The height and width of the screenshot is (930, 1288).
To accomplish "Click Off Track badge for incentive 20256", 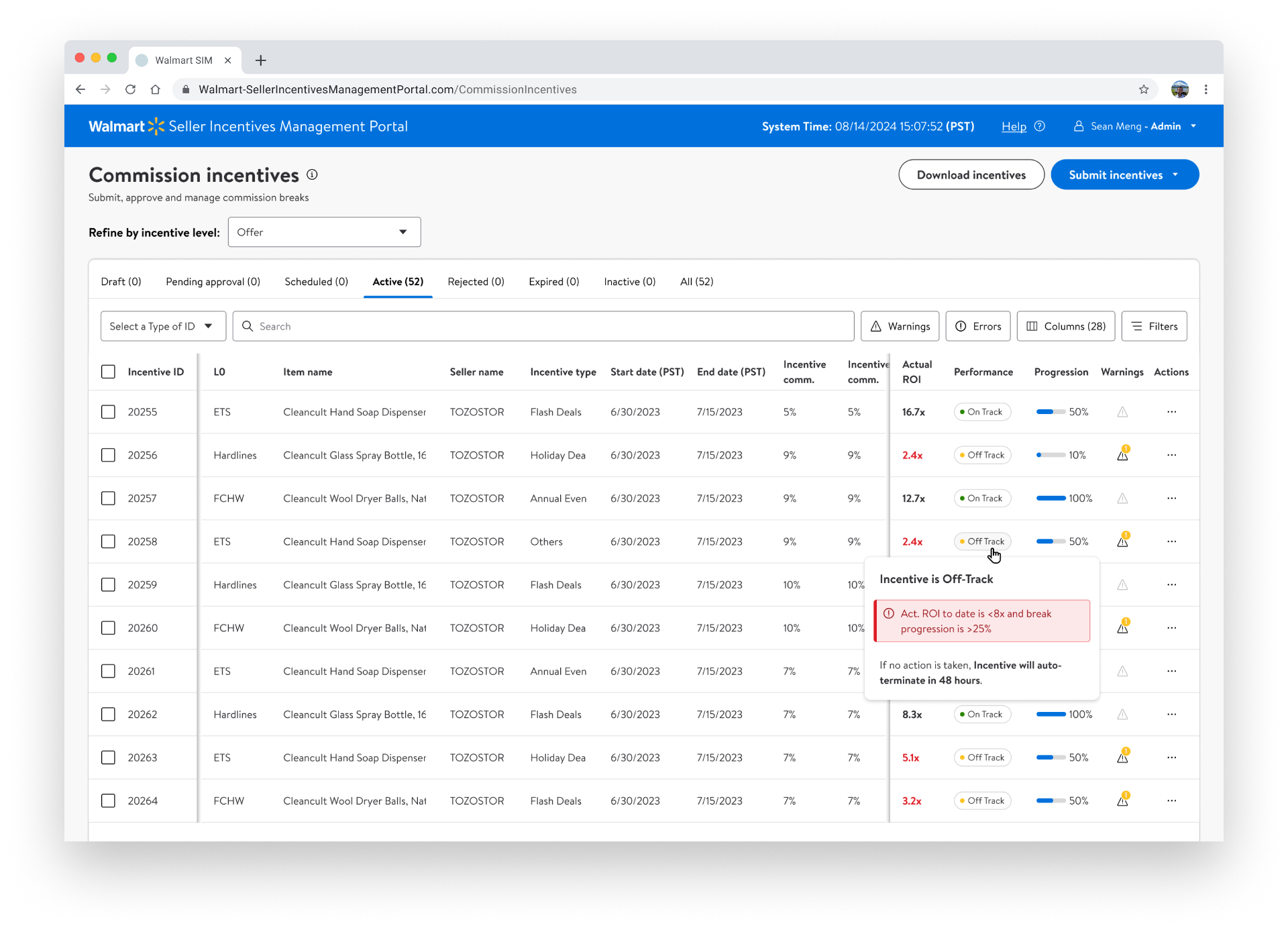I will point(982,455).
